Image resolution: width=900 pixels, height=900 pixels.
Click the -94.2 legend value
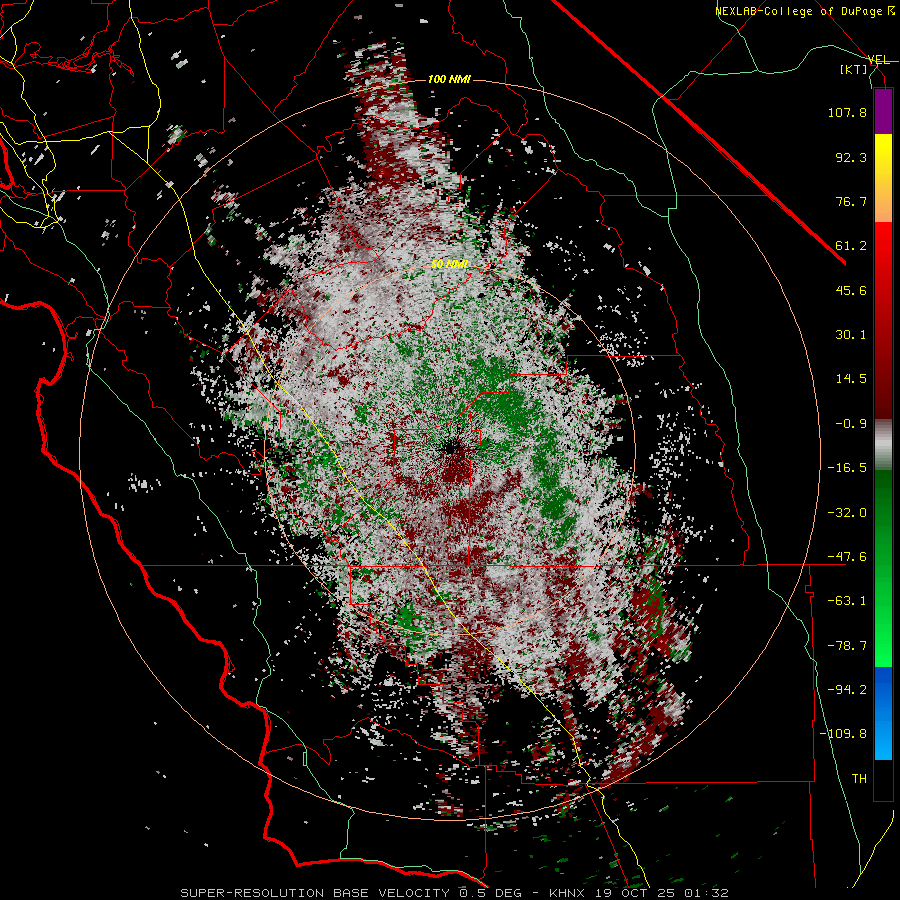tap(847, 689)
